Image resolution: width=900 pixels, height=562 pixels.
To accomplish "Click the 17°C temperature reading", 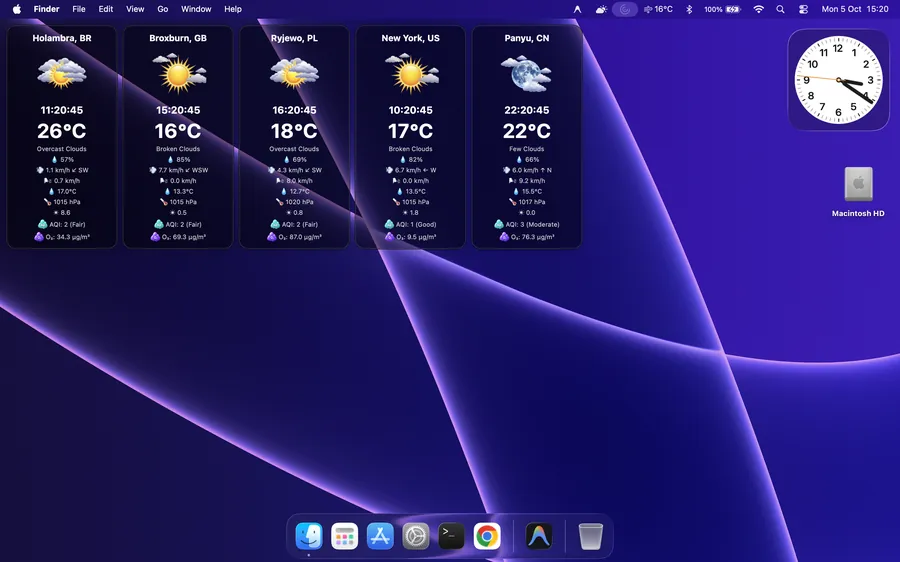I will point(410,131).
